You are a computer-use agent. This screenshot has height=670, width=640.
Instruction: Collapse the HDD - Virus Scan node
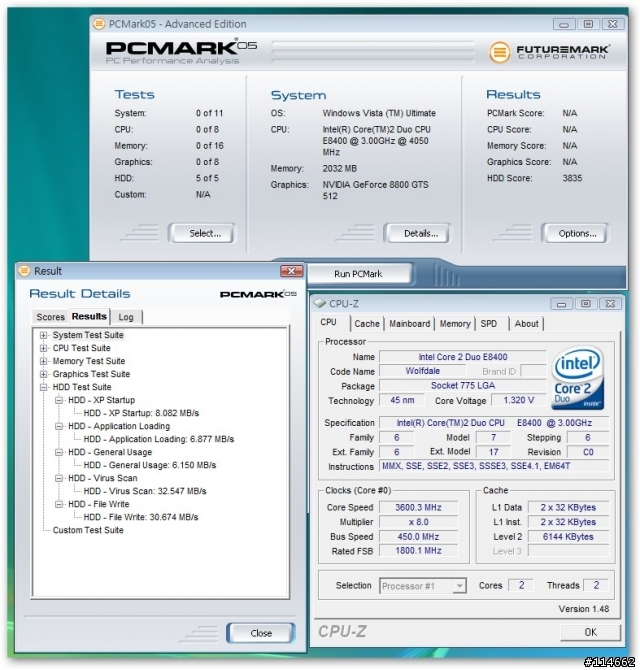point(59,478)
